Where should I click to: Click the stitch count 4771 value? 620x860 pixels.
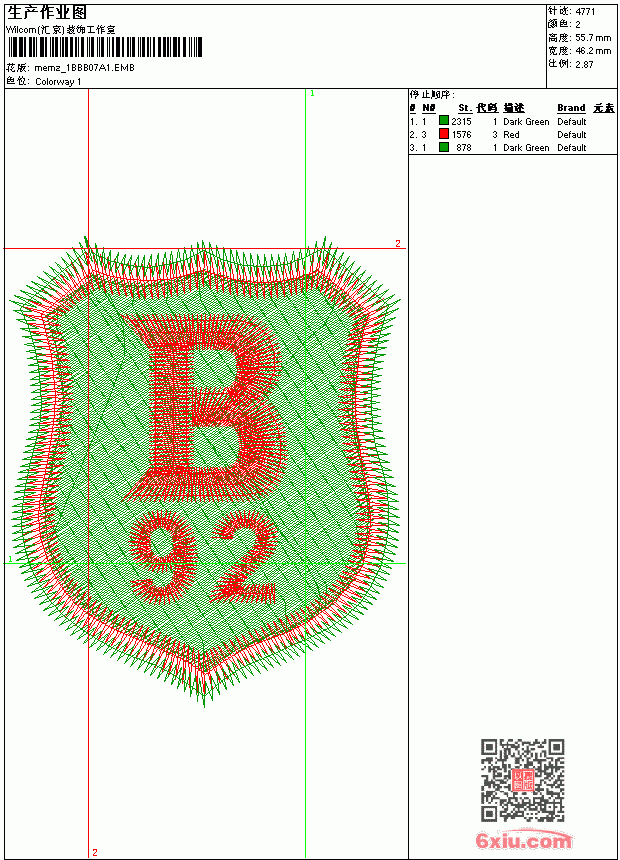pos(585,12)
